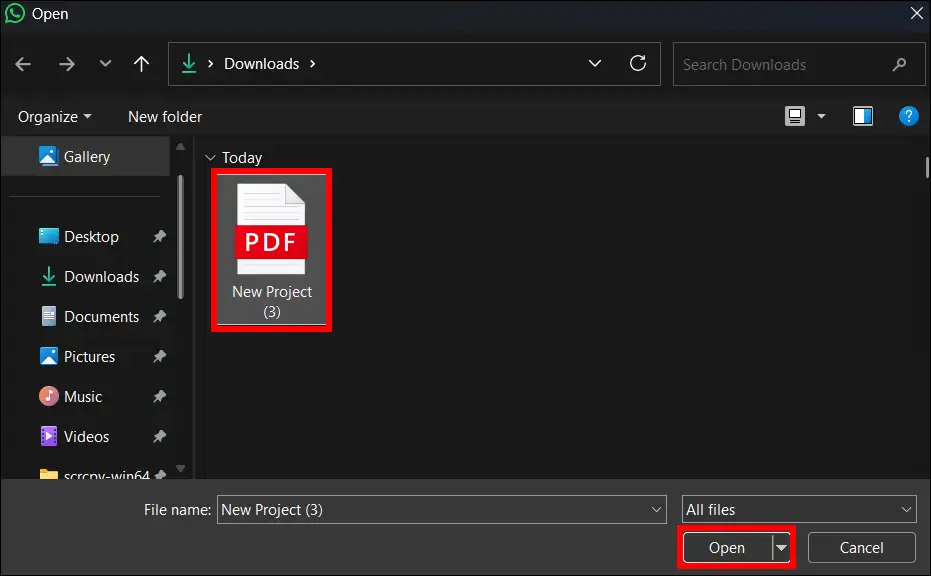Cancel the file dialog
Image resolution: width=931 pixels, height=576 pixels.
[x=860, y=547]
